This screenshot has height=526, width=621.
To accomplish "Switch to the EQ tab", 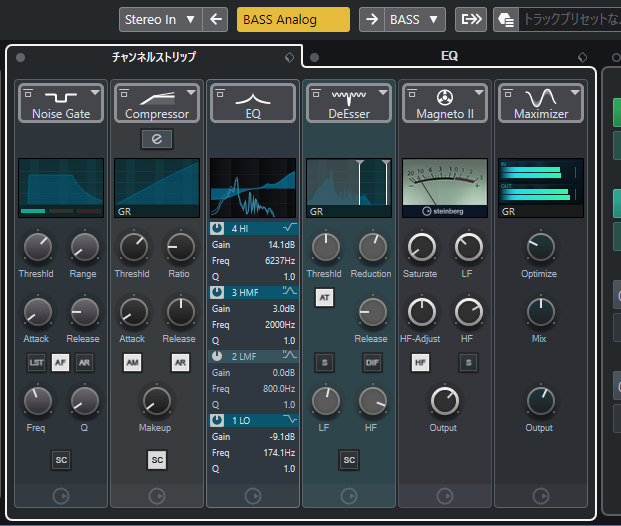I will coord(450,56).
